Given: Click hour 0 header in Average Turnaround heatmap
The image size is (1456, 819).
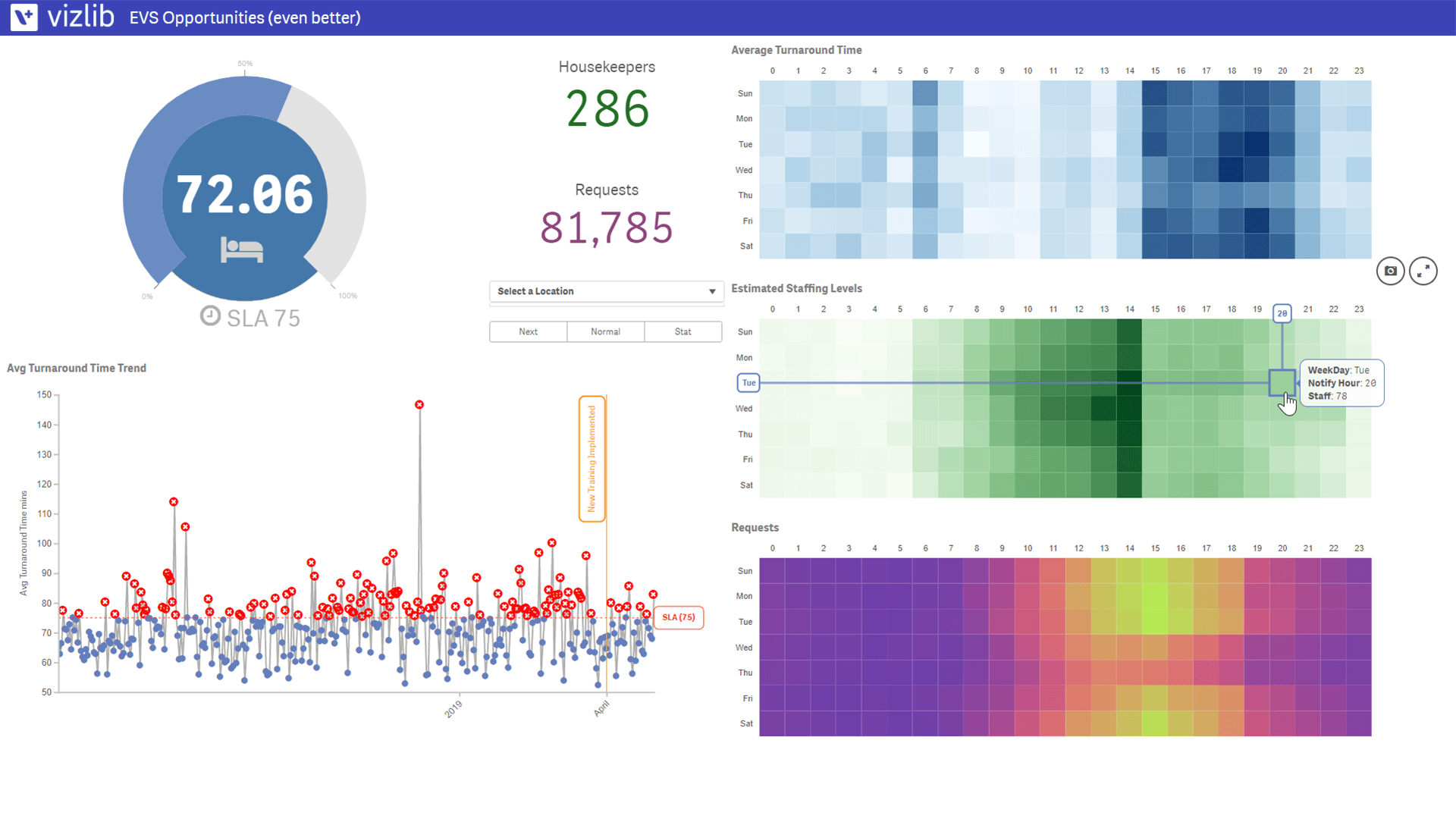Looking at the screenshot, I should pyautogui.click(x=773, y=71).
